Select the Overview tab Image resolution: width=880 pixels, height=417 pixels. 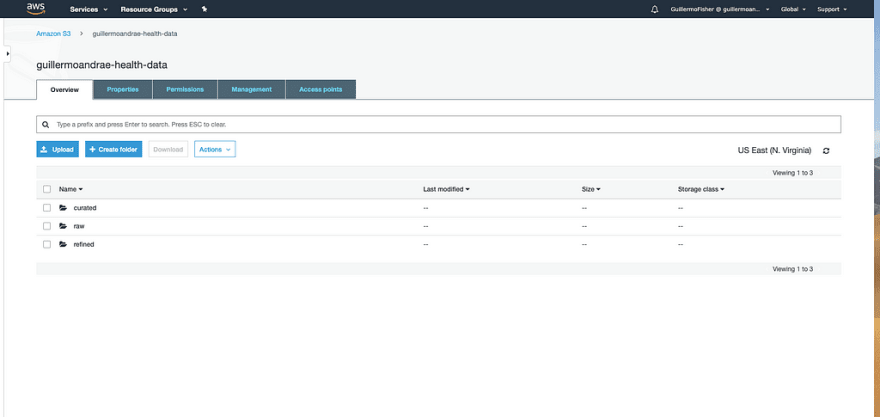tap(65, 89)
